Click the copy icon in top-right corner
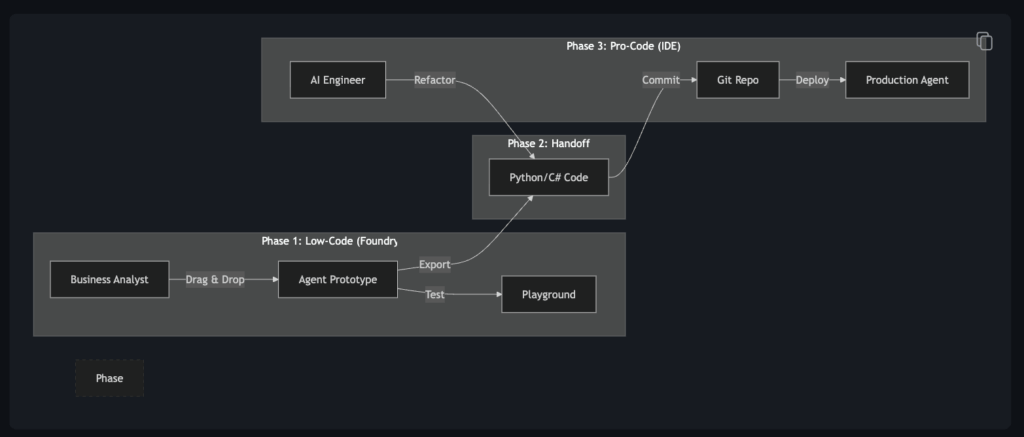Viewport: 1024px width, 437px height. pos(984,41)
